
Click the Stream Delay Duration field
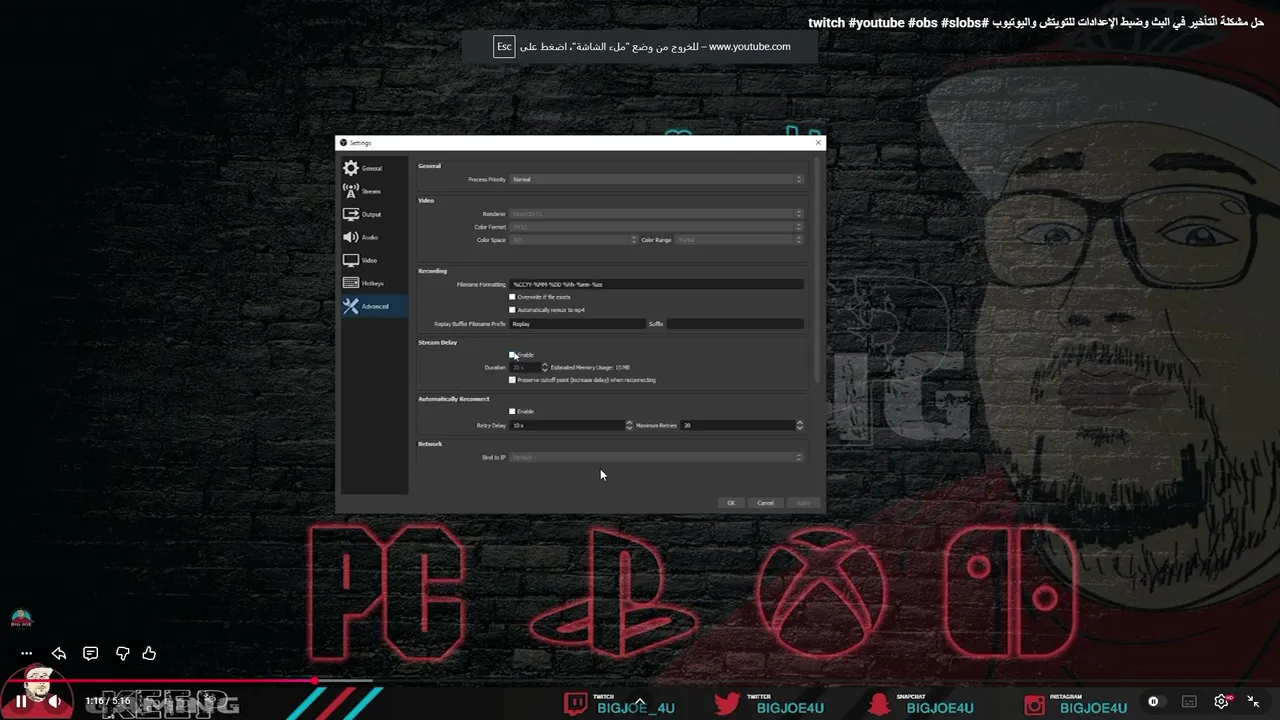[x=525, y=367]
